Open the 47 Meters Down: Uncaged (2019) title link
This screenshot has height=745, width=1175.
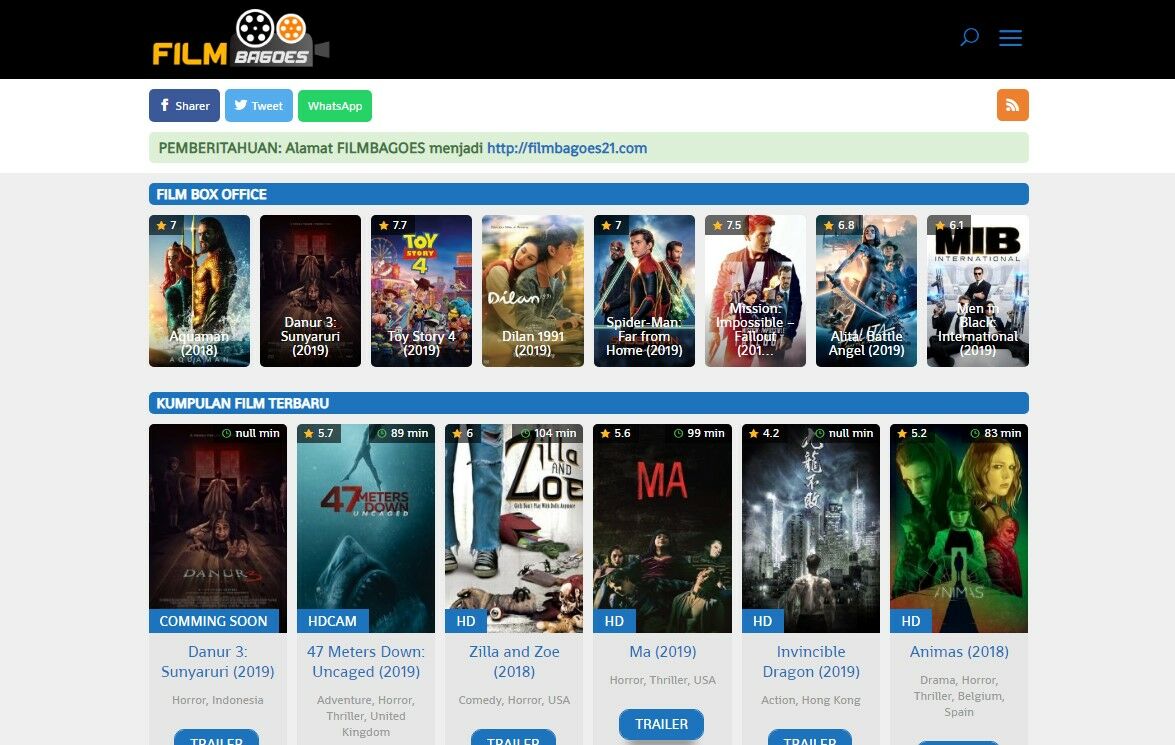[x=366, y=662]
